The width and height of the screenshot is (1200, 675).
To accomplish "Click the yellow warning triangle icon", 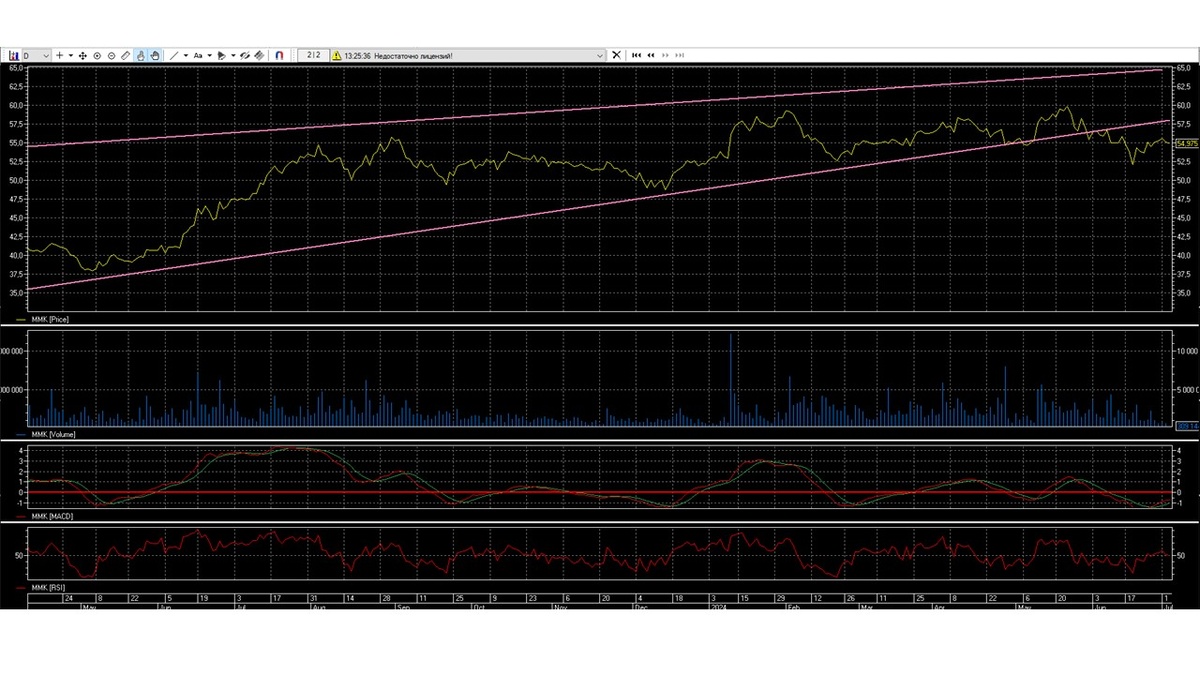I will point(337,56).
